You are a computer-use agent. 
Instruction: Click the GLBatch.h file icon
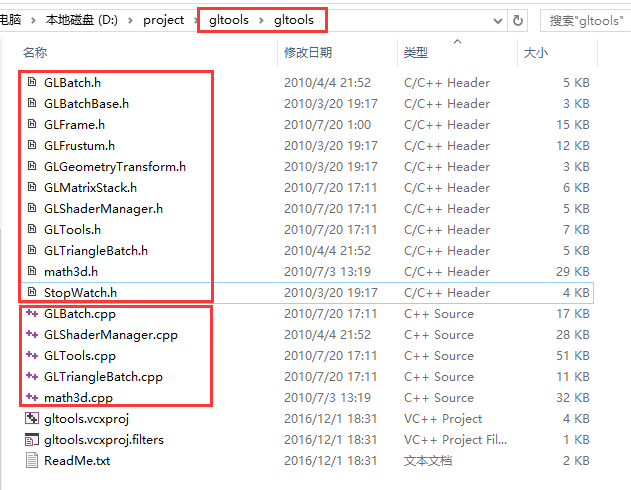coord(32,82)
